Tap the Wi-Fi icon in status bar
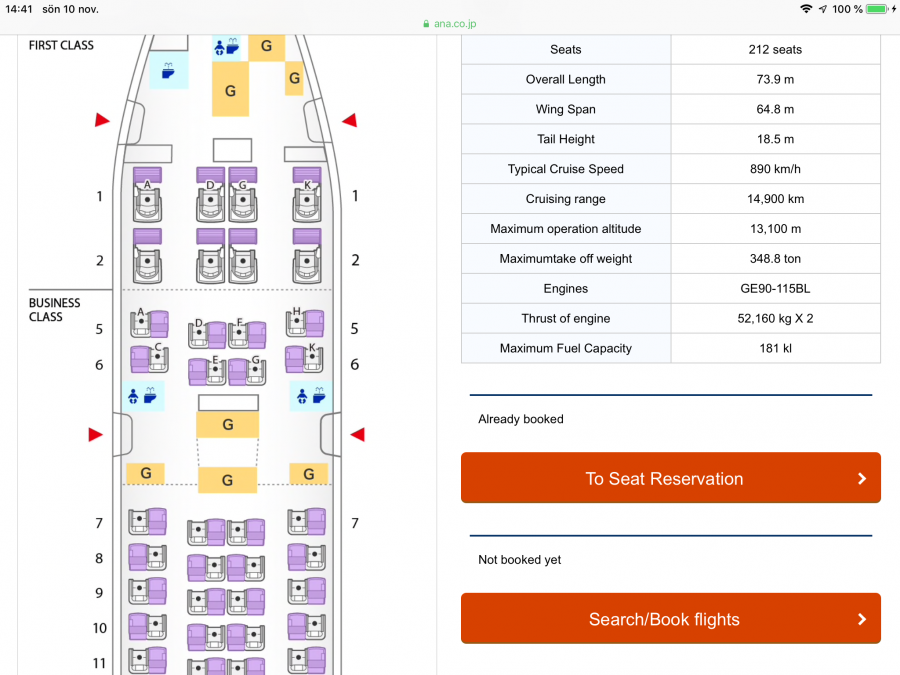Viewport: 900px width, 675px height. (806, 9)
